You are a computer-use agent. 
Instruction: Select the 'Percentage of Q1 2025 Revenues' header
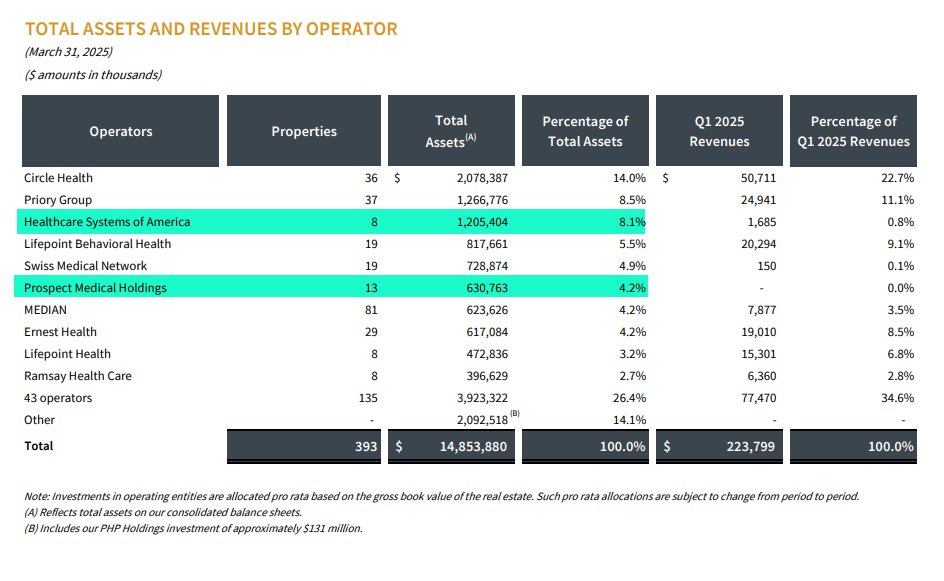[x=853, y=131]
